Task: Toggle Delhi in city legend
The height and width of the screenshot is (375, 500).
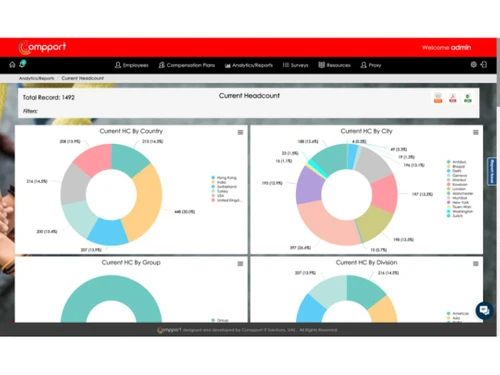Action: [x=454, y=171]
